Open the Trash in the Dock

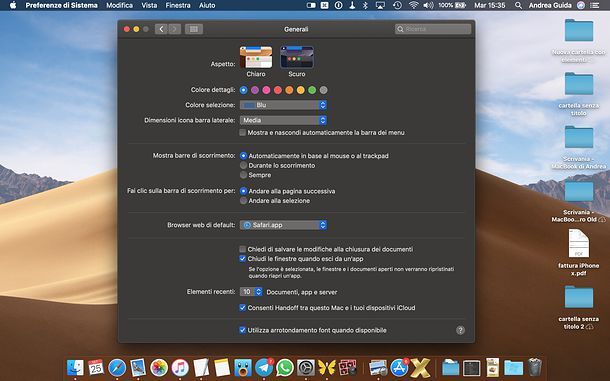coord(535,367)
